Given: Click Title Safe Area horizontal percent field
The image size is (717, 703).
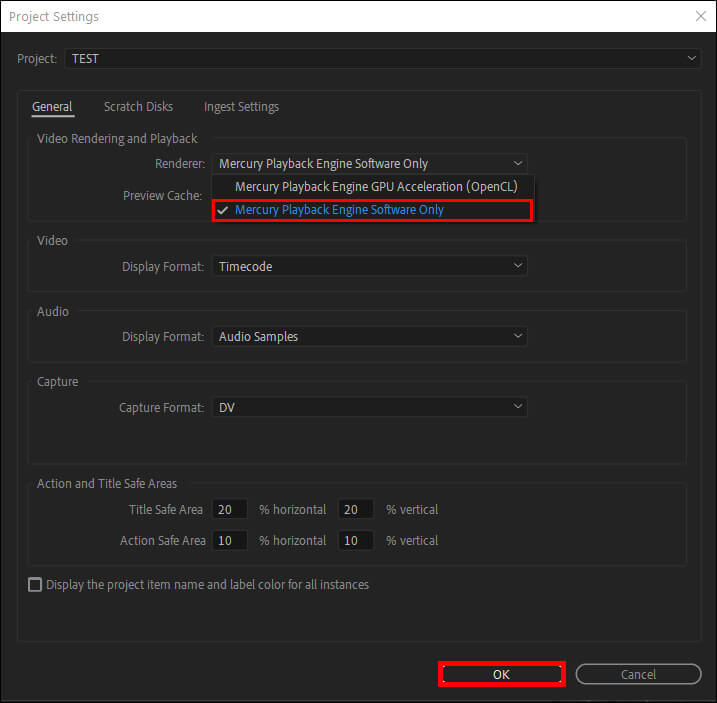Looking at the screenshot, I should click(x=230, y=510).
